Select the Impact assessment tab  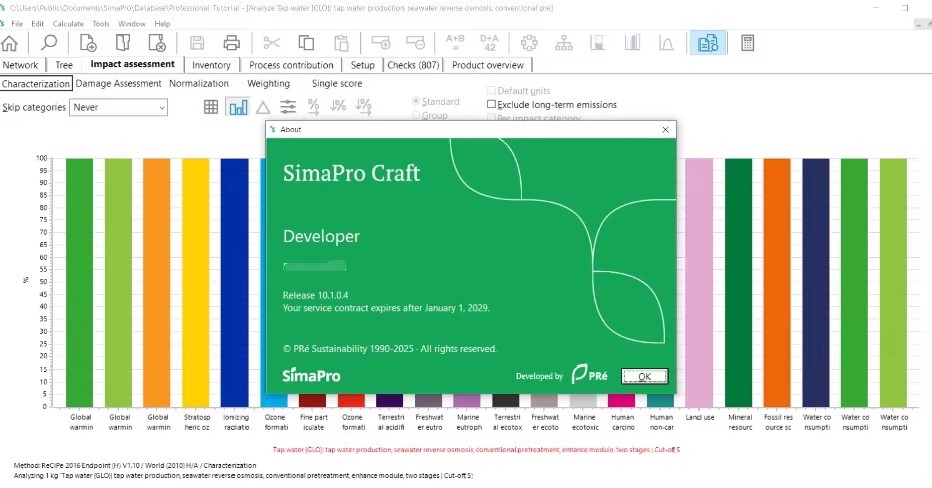click(133, 64)
